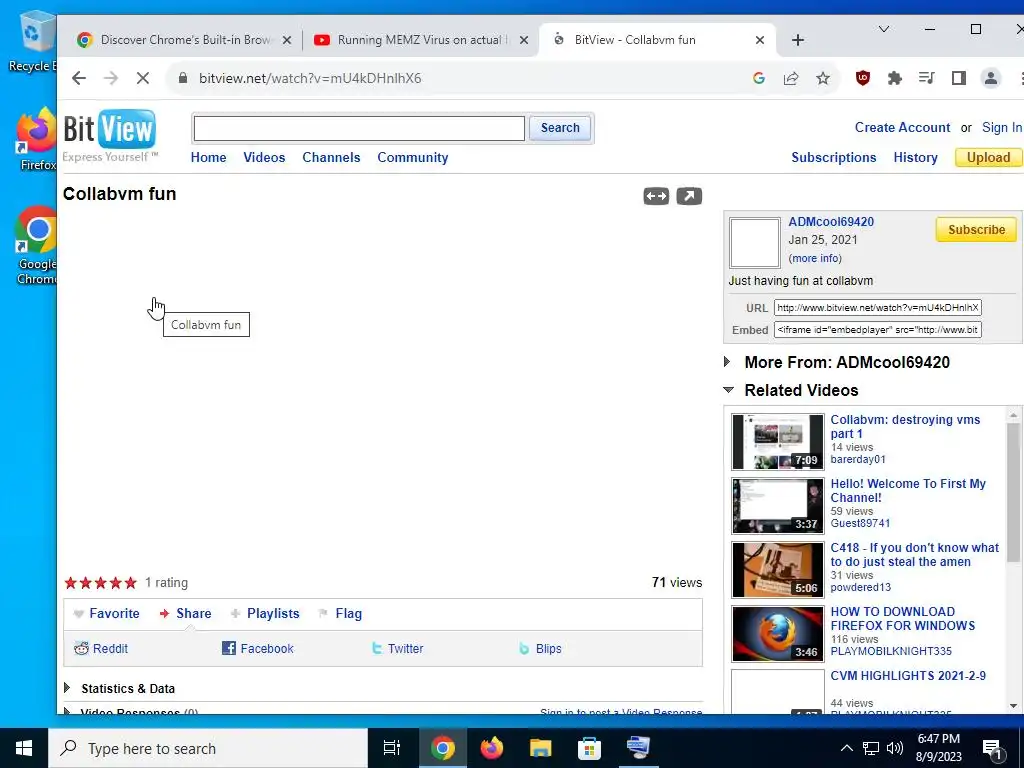Stop loading the BitView page
Screen dimensions: 1024x768
(x=143, y=78)
